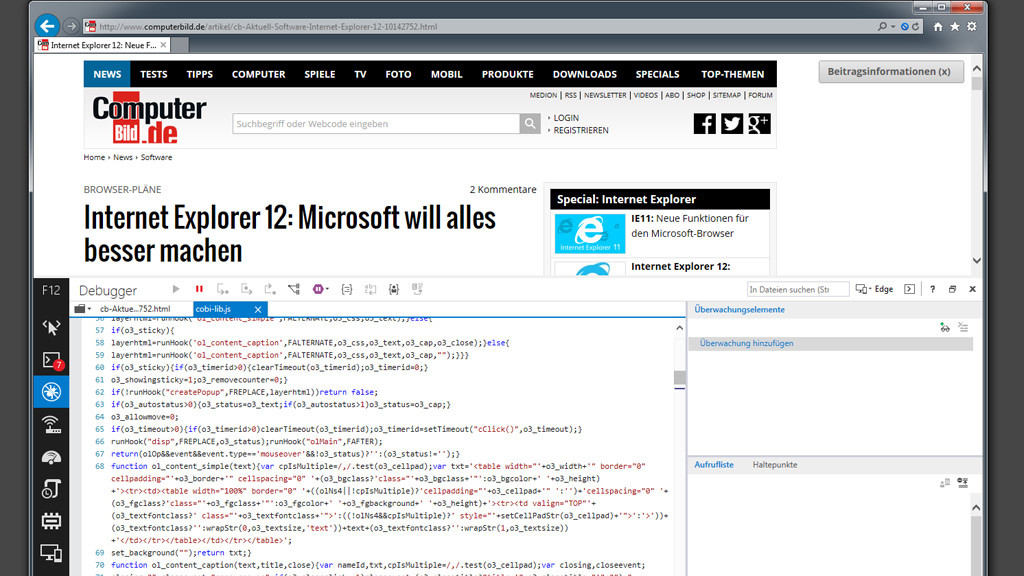Open the SPIELE navigation menu item
Screen dimensions: 1024x576
[320, 74]
